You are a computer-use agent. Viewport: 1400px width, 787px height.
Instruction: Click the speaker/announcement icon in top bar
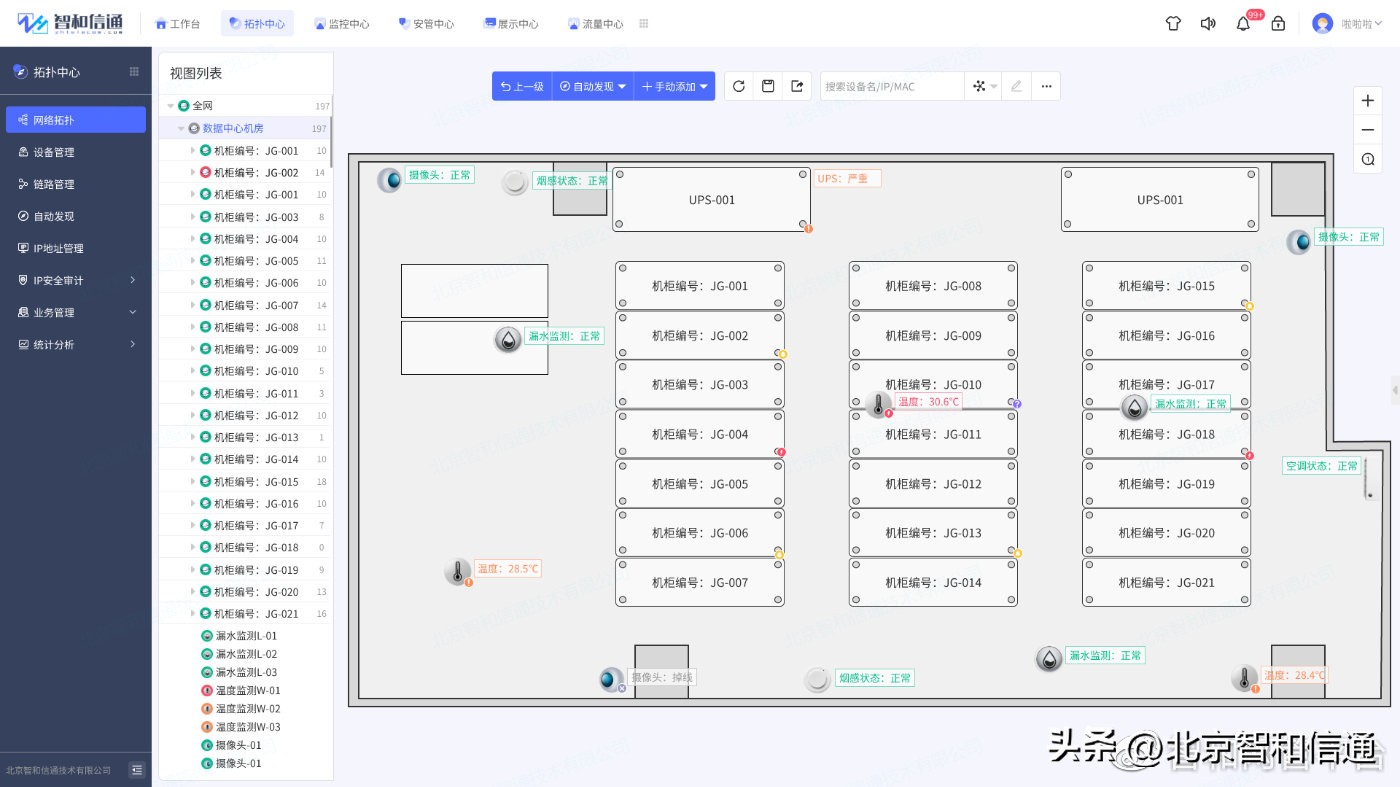point(1208,22)
